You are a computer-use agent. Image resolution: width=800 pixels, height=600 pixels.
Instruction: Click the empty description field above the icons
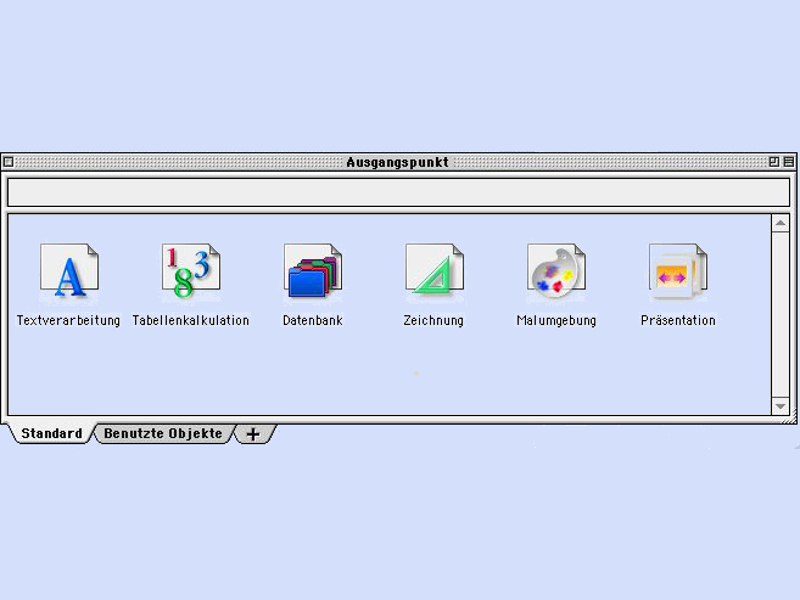398,192
